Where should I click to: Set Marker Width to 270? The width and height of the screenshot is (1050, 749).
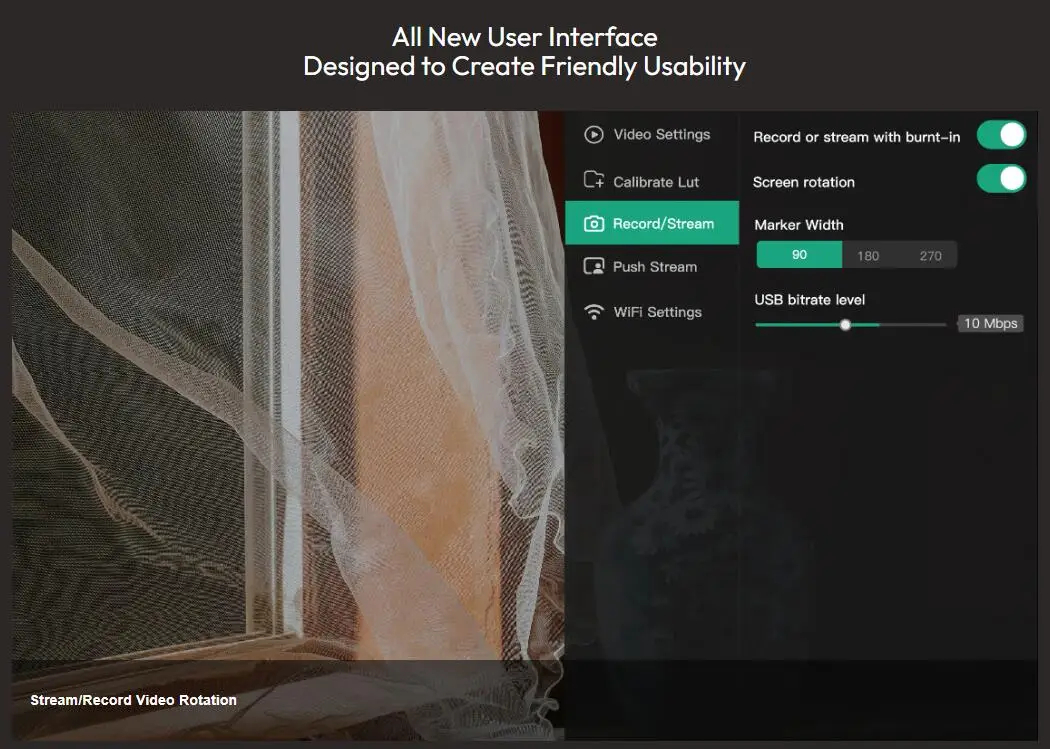click(x=931, y=254)
